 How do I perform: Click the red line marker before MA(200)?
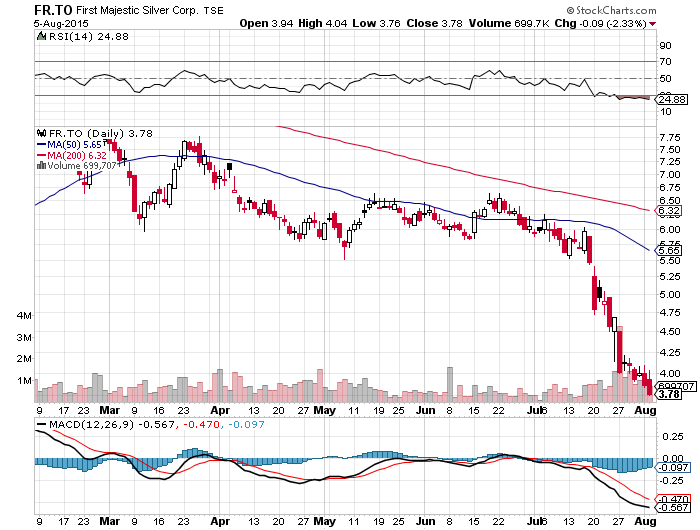point(42,155)
